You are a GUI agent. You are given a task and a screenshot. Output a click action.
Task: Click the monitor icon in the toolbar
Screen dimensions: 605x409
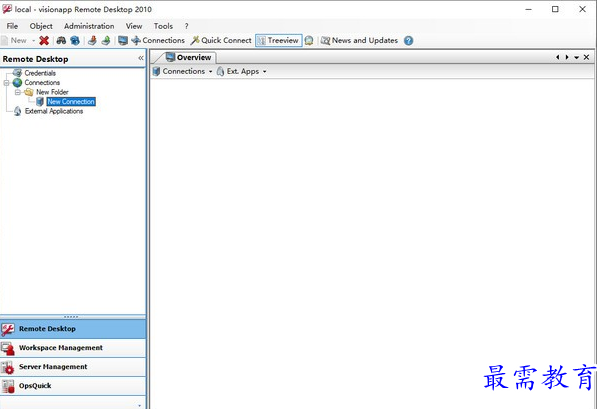click(x=123, y=41)
